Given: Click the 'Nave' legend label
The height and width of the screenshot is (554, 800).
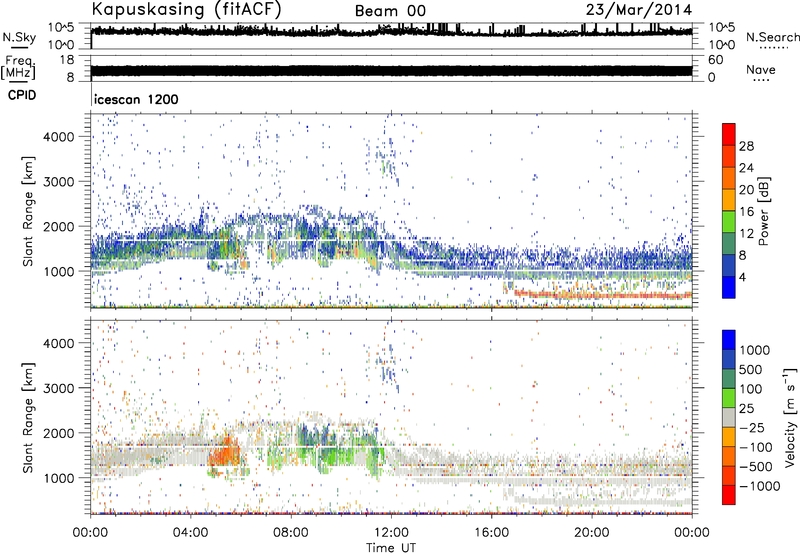Looking at the screenshot, I should pyautogui.click(x=761, y=69).
